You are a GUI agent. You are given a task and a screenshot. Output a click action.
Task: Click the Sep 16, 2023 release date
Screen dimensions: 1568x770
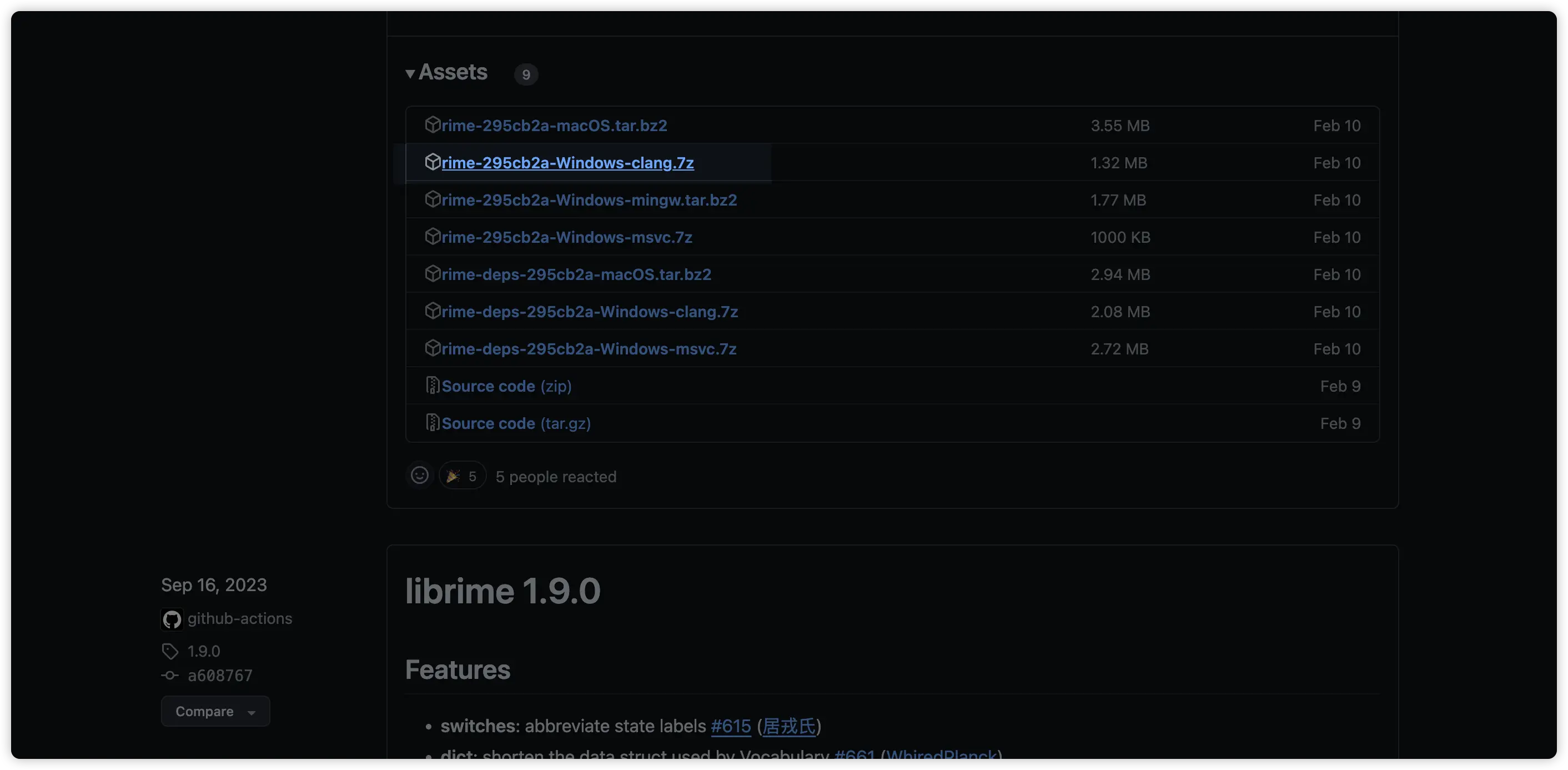[x=214, y=585]
